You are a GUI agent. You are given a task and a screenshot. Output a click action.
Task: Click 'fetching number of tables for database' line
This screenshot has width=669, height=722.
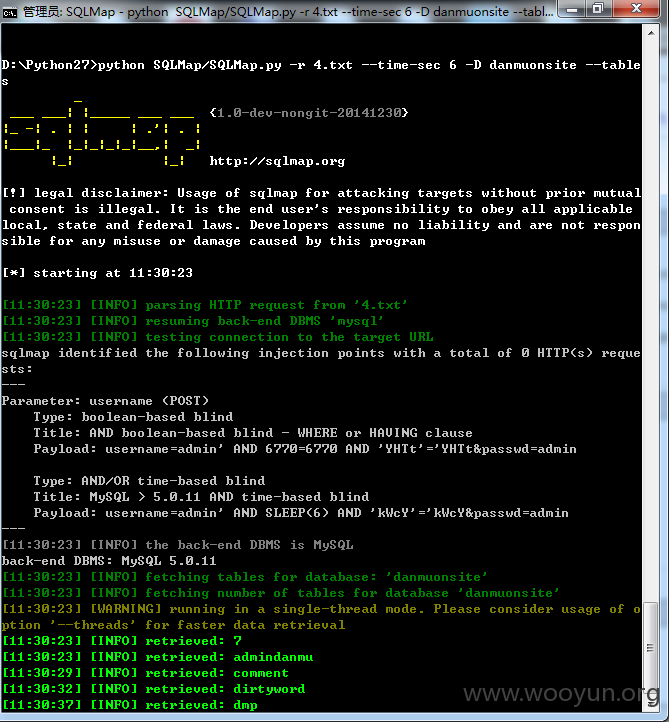[281, 593]
